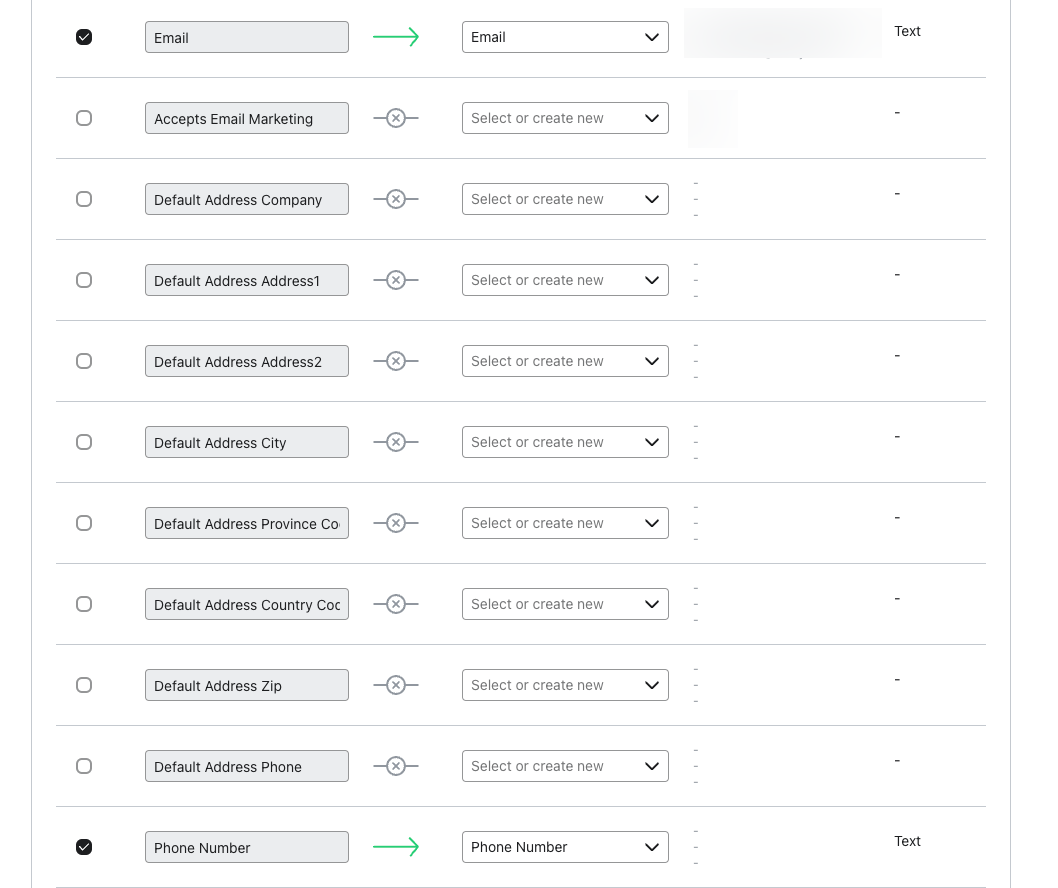1058x888 pixels.
Task: Click unmapped icon beside Default Address Address1
Action: [396, 280]
